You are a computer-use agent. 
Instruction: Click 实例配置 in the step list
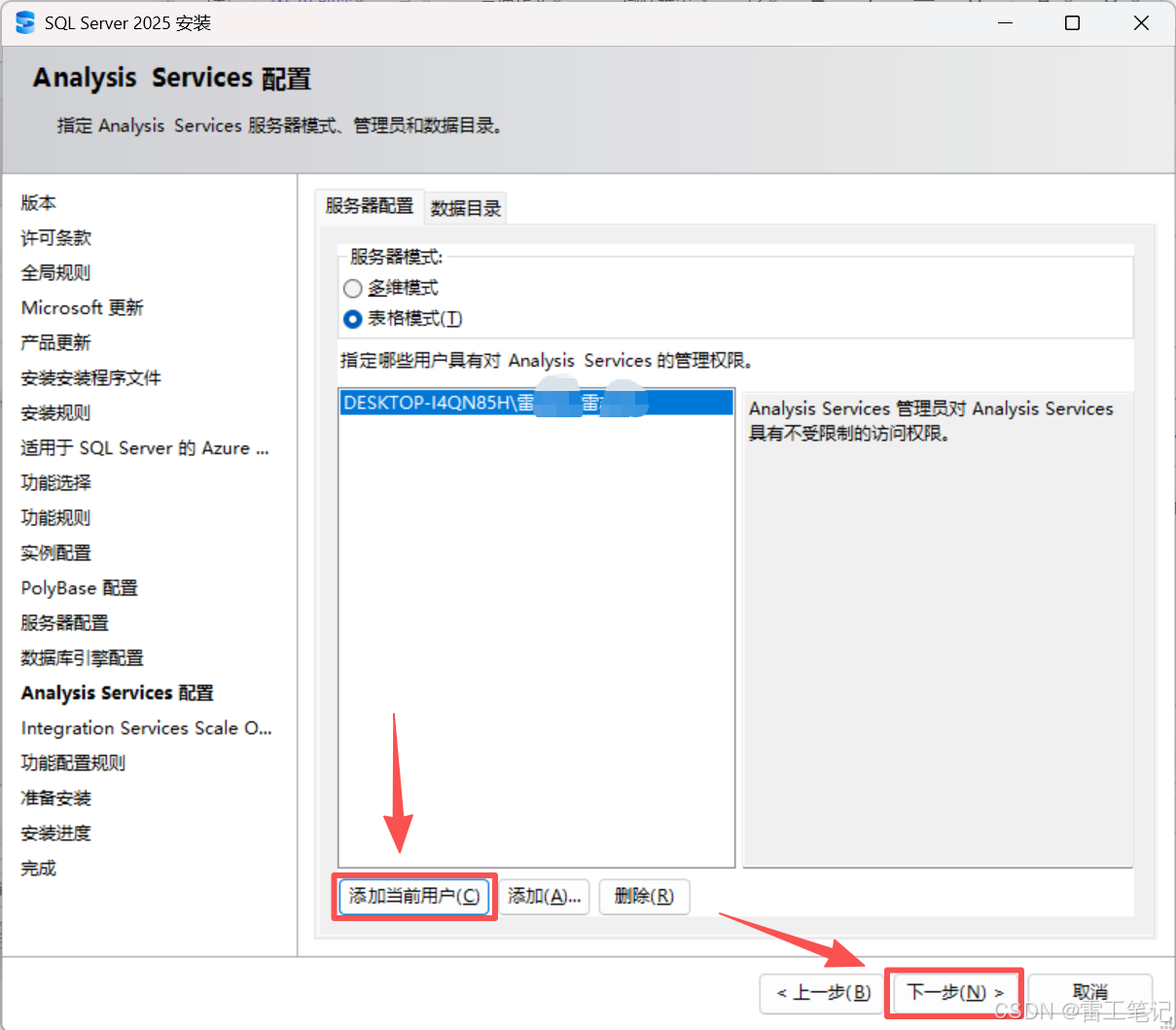coord(56,552)
